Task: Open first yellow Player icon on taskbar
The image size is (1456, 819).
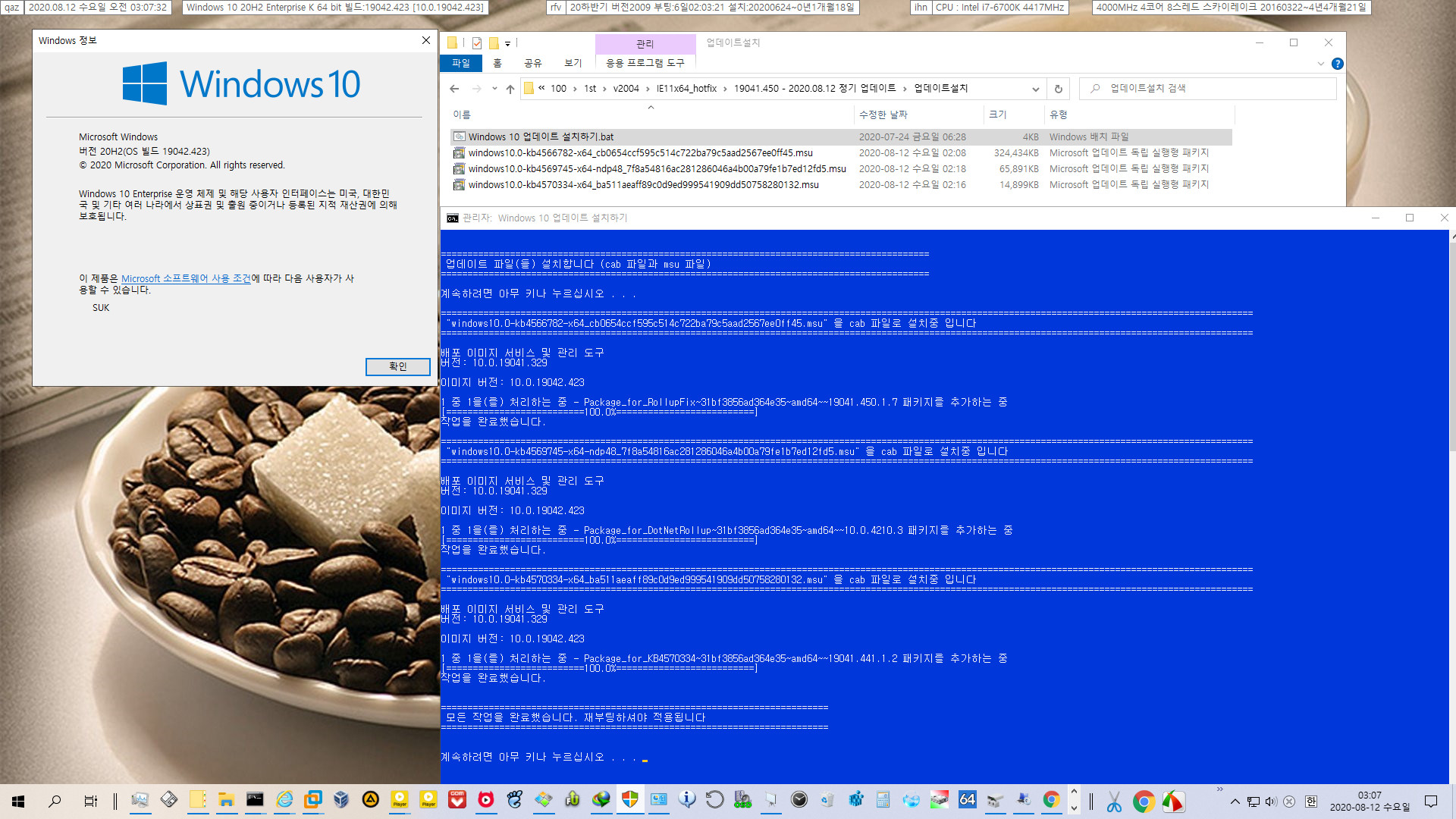Action: pos(400,800)
